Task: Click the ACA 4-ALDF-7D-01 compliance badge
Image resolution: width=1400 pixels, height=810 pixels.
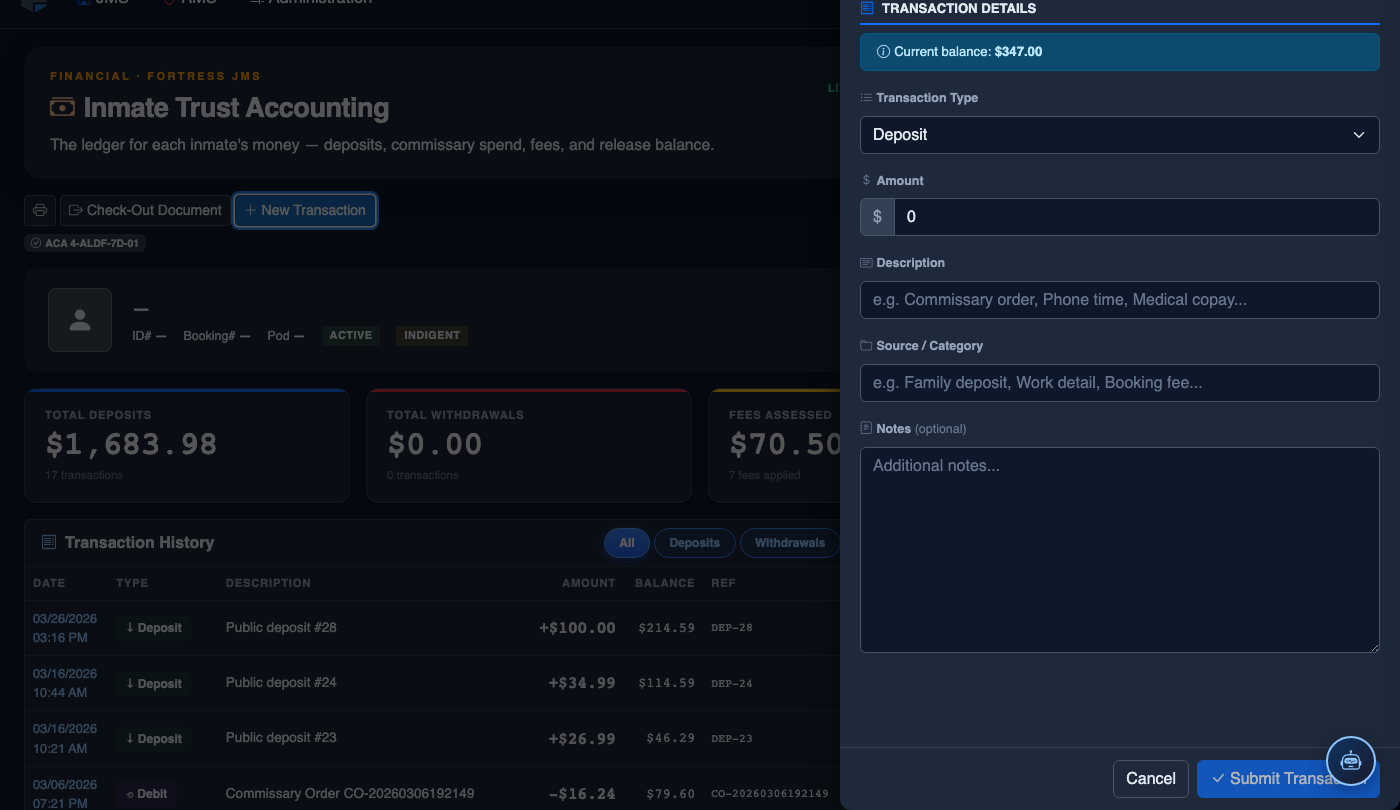Action: (x=85, y=243)
